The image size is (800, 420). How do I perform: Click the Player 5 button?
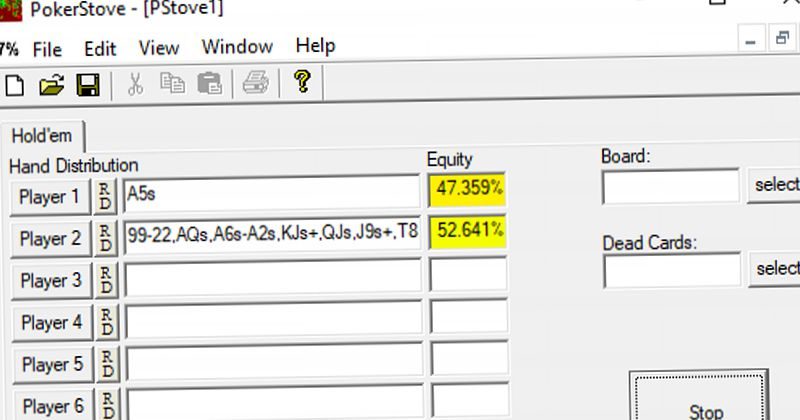(x=53, y=364)
